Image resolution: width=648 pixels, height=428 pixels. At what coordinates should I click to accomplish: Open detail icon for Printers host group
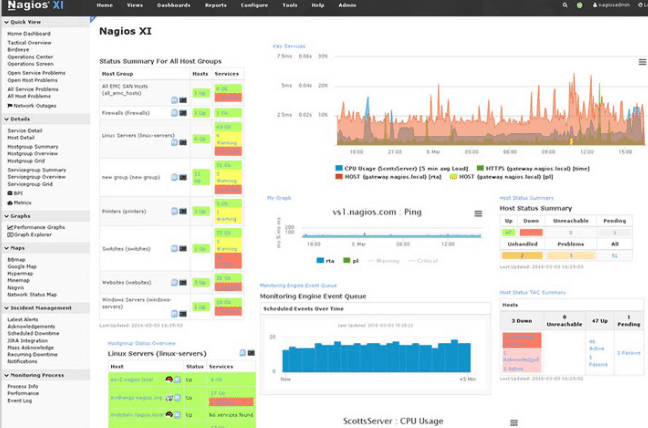pos(174,211)
